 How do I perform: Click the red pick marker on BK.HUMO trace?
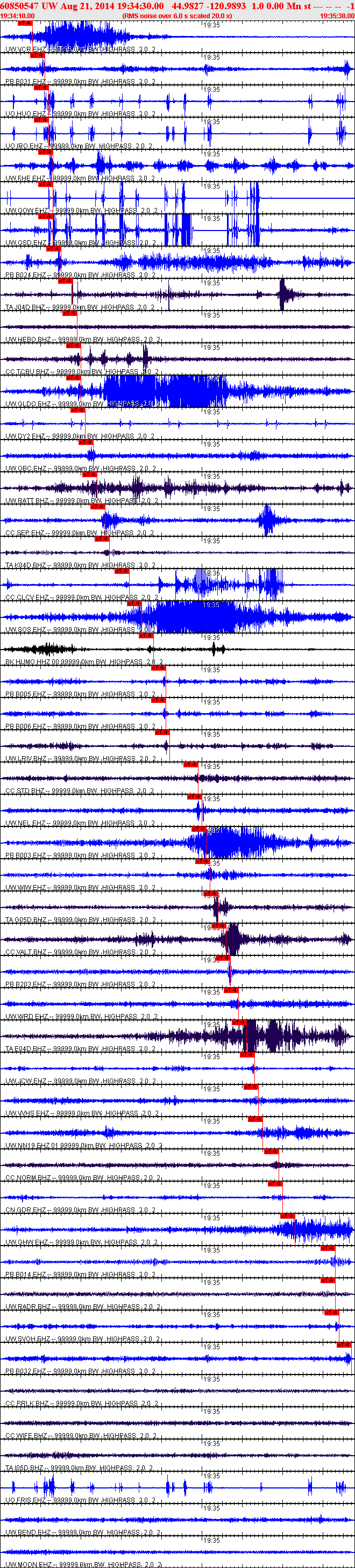pyautogui.click(x=146, y=636)
